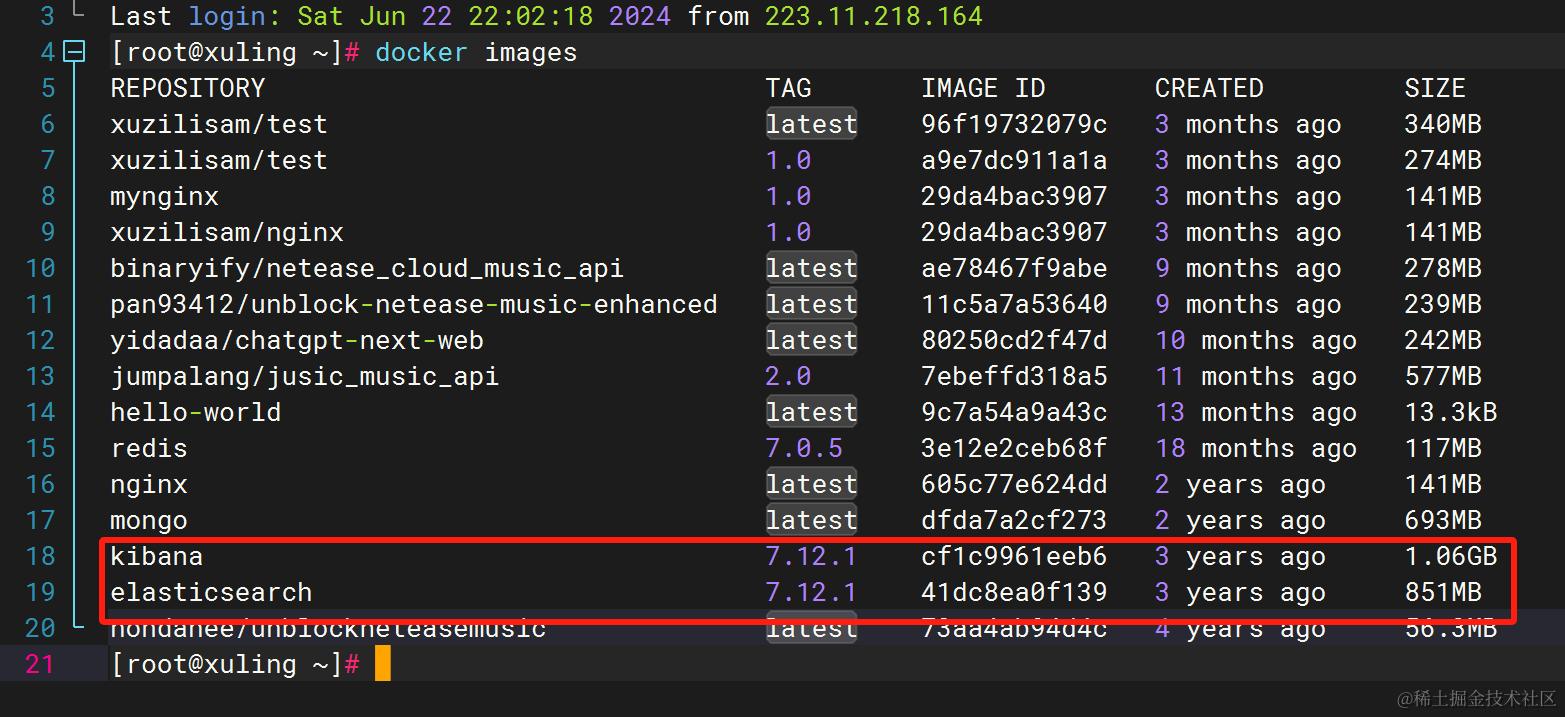Click the REPOSITORY column header
Image resolution: width=1565 pixels, height=717 pixels.
[x=188, y=88]
